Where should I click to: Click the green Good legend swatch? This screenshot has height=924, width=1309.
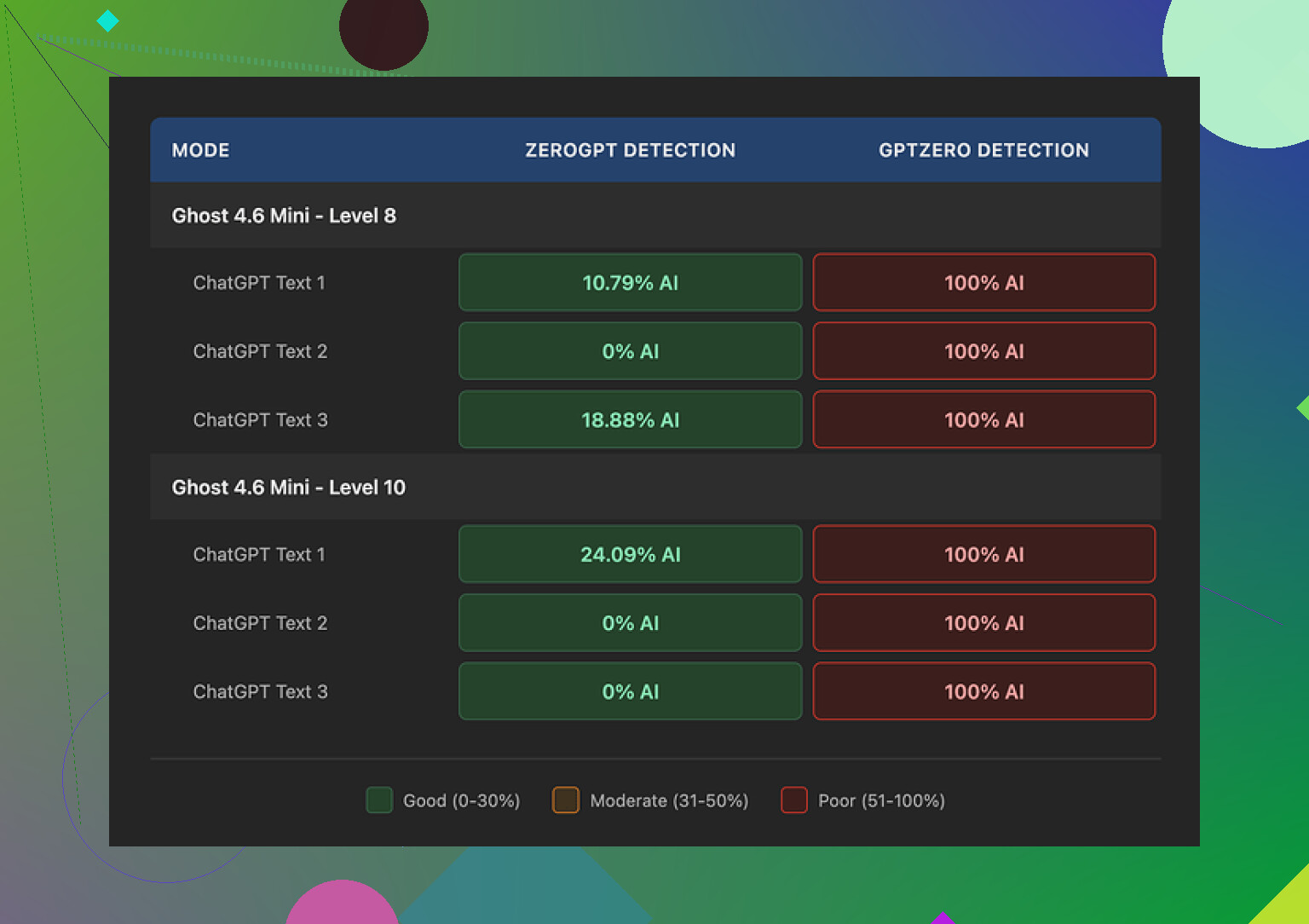point(379,800)
